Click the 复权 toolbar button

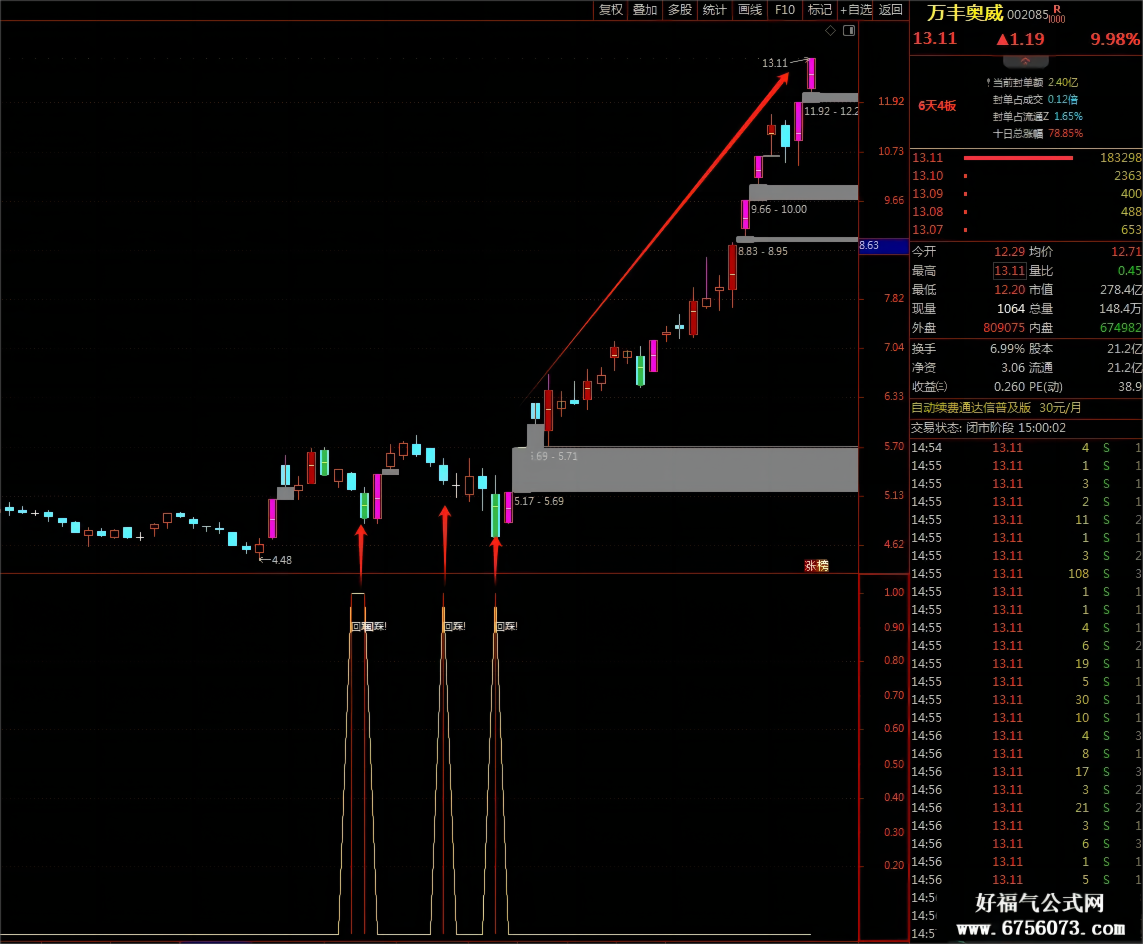click(610, 9)
